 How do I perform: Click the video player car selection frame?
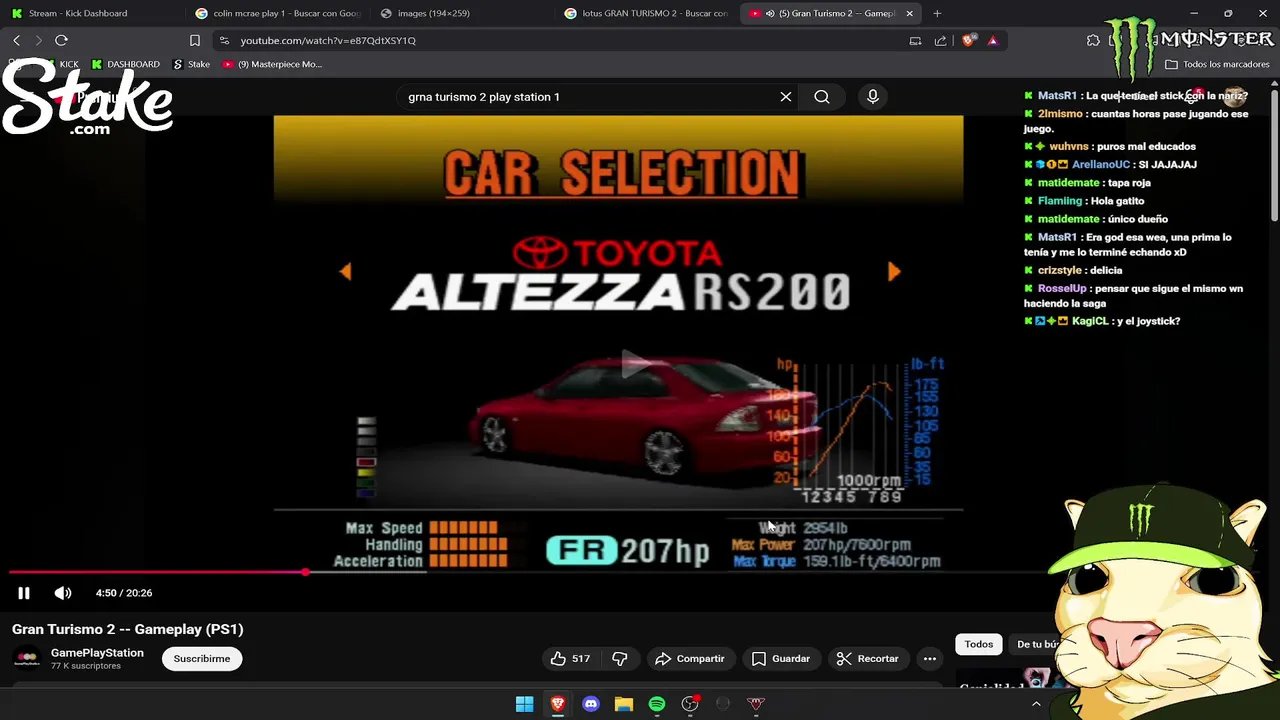point(618,343)
